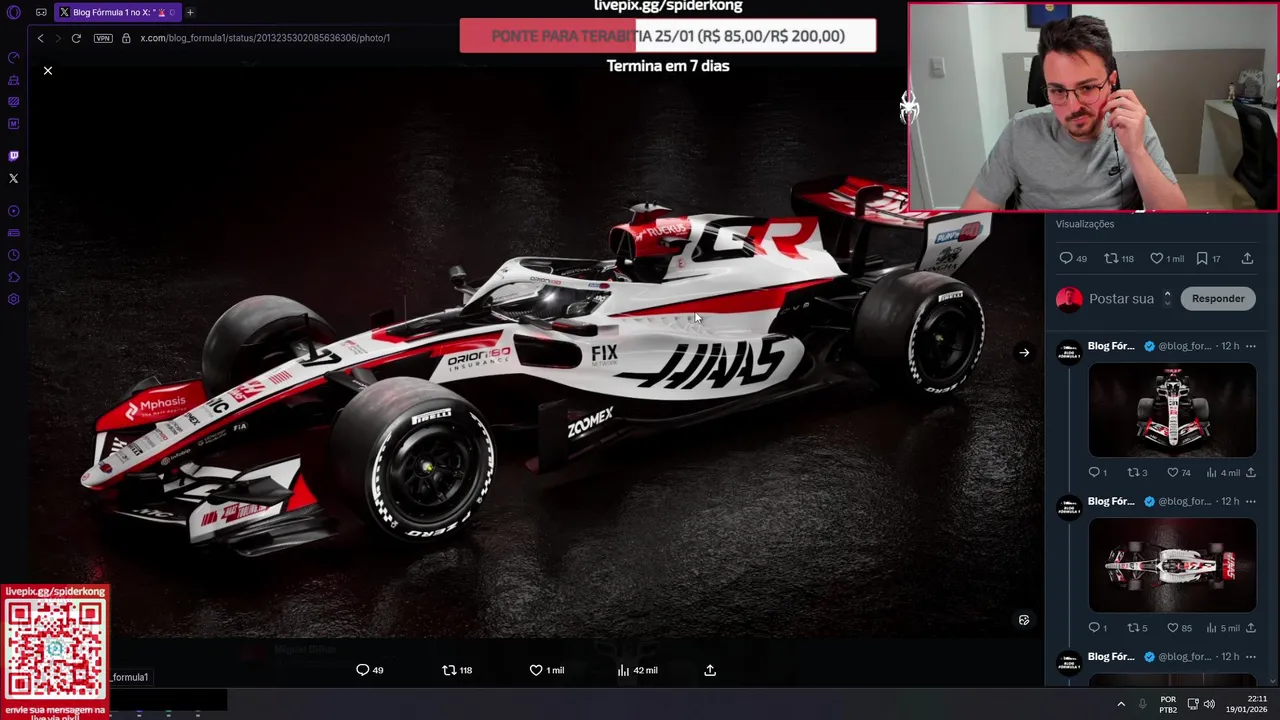Reload the current page
The width and height of the screenshot is (1280, 720).
coord(76,38)
